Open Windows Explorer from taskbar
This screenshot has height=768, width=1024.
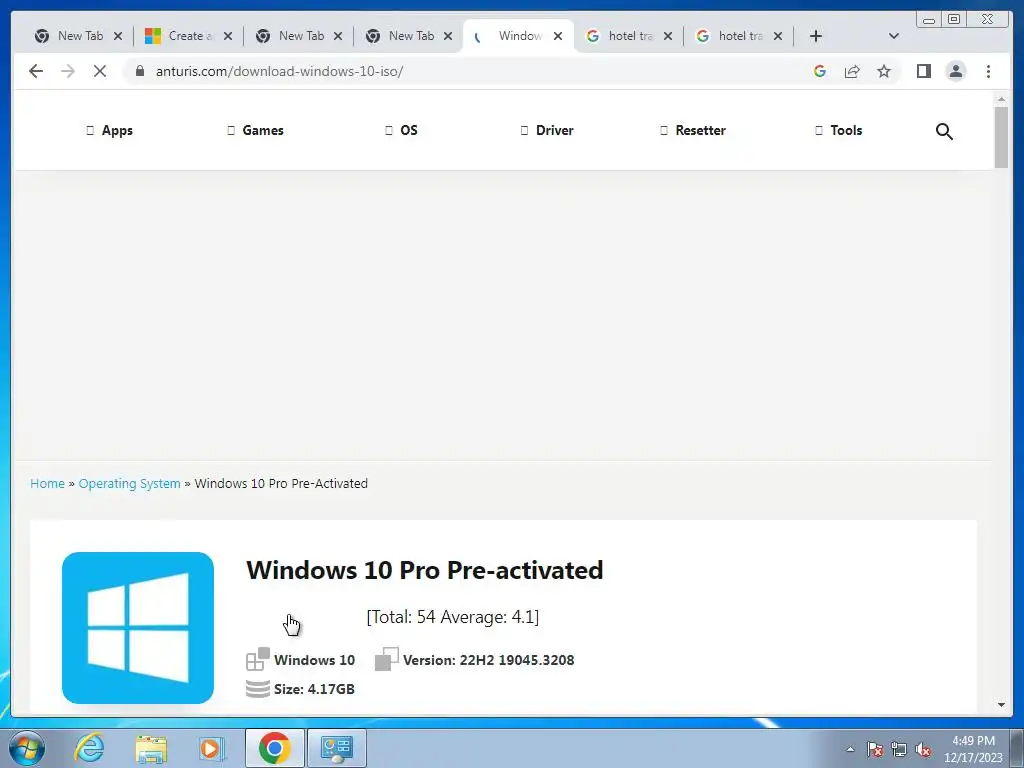pos(151,748)
